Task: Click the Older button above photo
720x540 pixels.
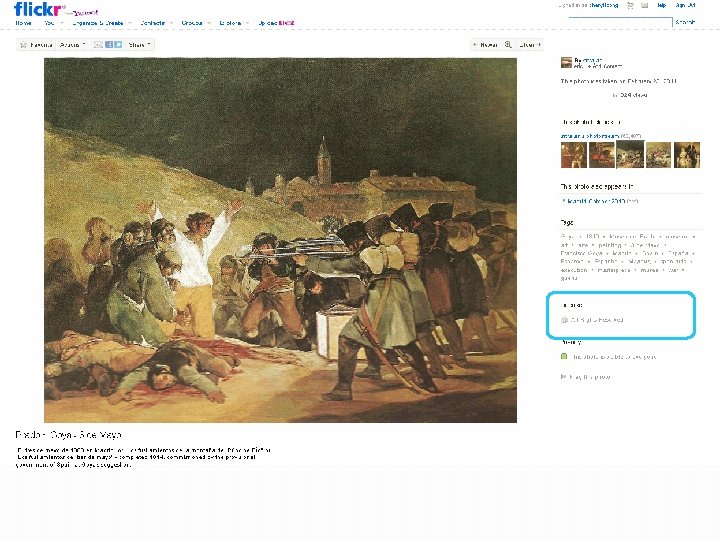Action: coord(529,45)
